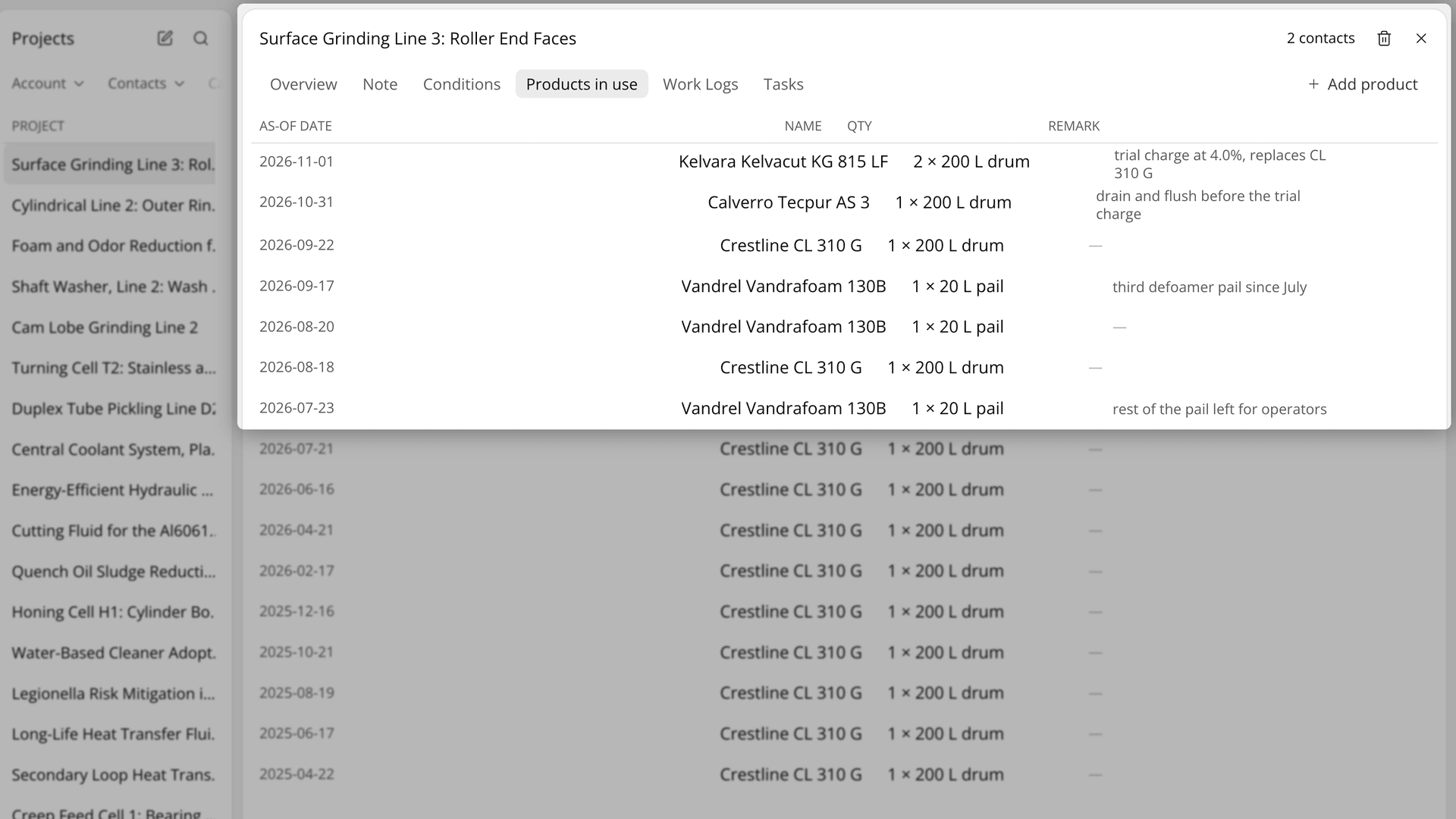Open the Work Logs tab
This screenshot has height=819, width=1456.
(700, 84)
